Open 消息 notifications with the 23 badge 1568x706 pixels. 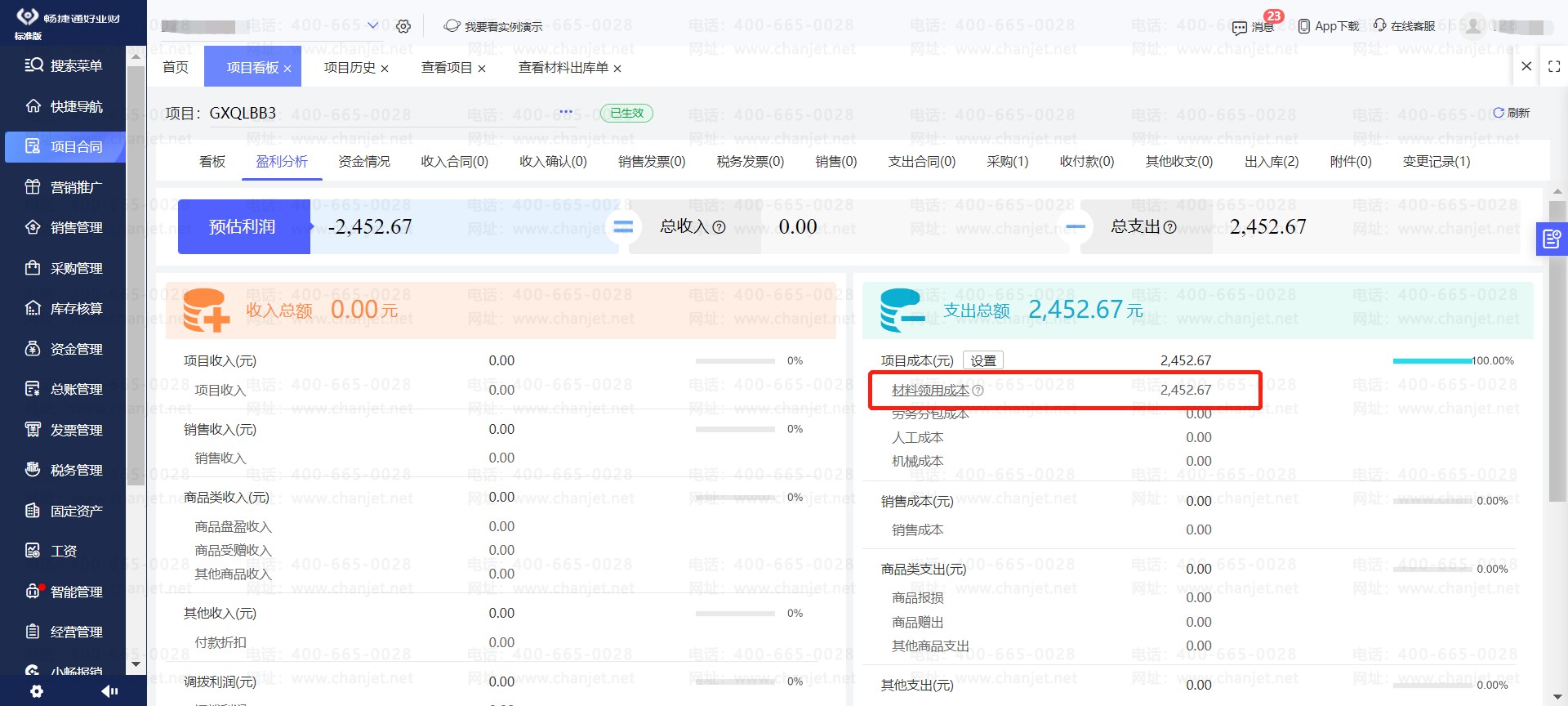[x=1254, y=26]
